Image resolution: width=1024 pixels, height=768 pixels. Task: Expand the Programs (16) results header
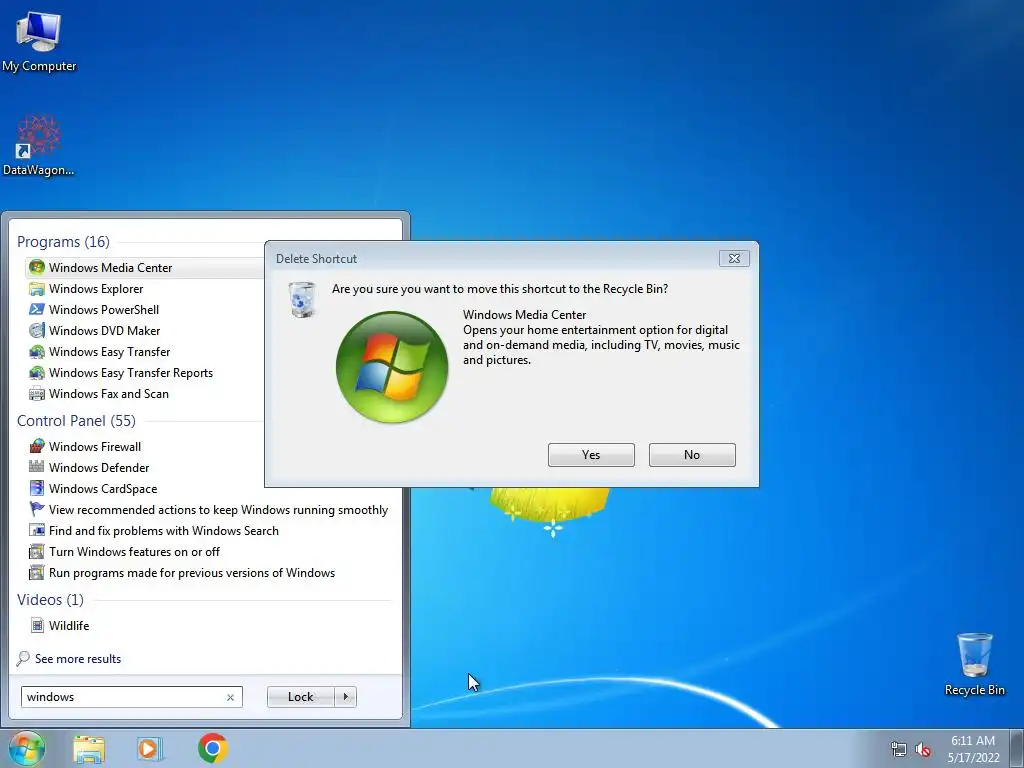pyautogui.click(x=63, y=242)
